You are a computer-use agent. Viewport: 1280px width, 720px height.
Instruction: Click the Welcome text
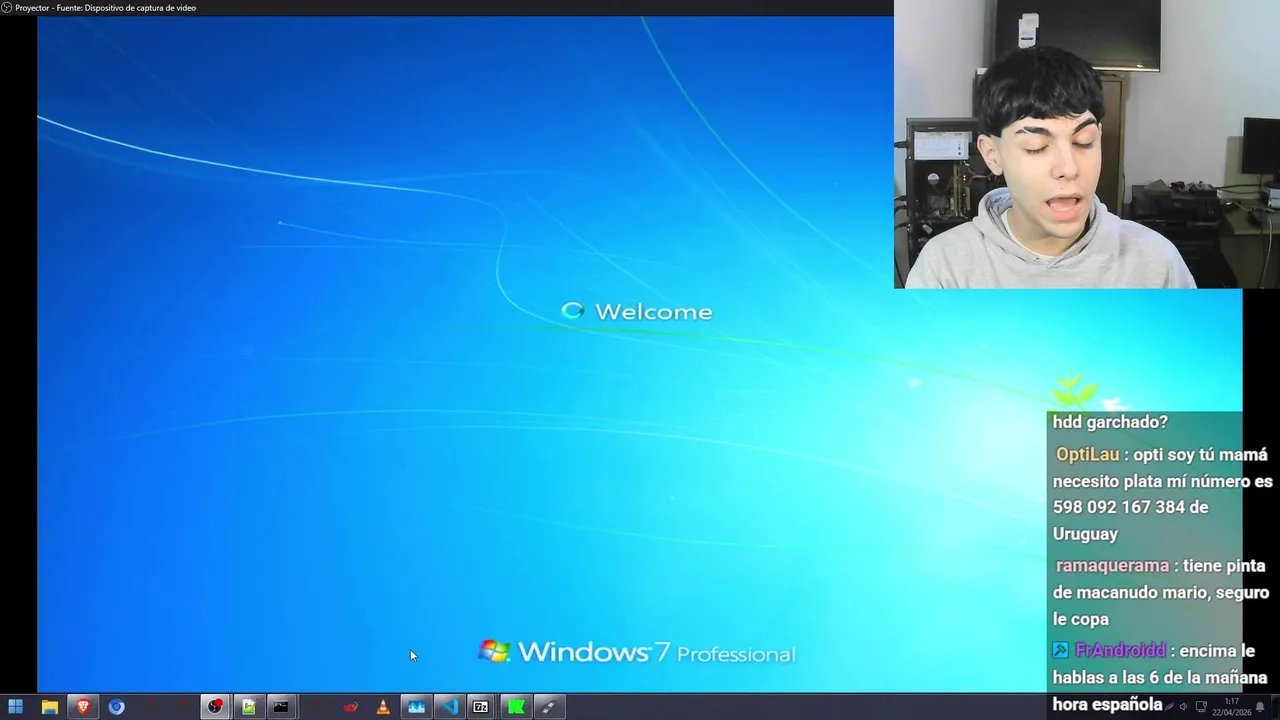(x=654, y=312)
